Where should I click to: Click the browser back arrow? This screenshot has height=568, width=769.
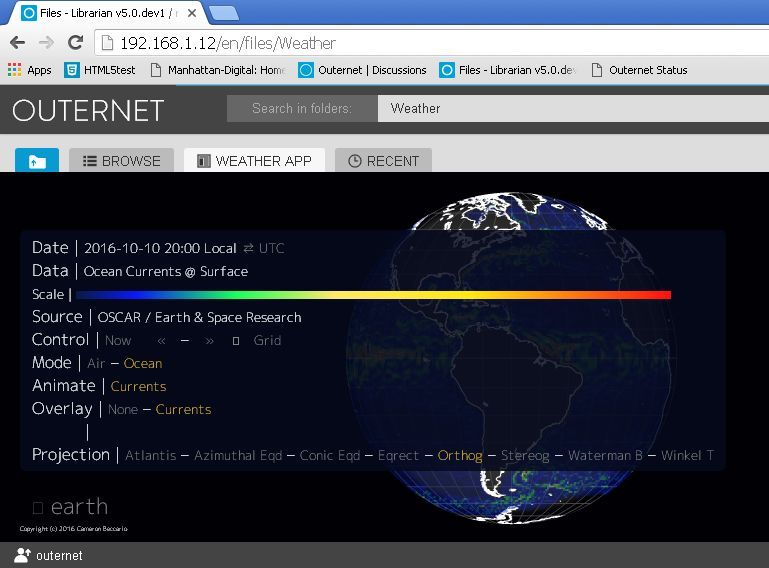[x=17, y=43]
